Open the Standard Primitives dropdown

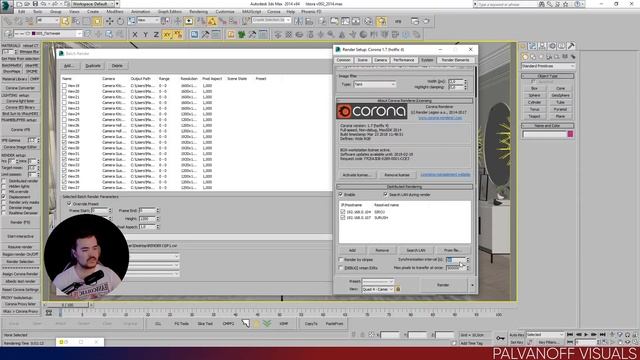point(548,66)
